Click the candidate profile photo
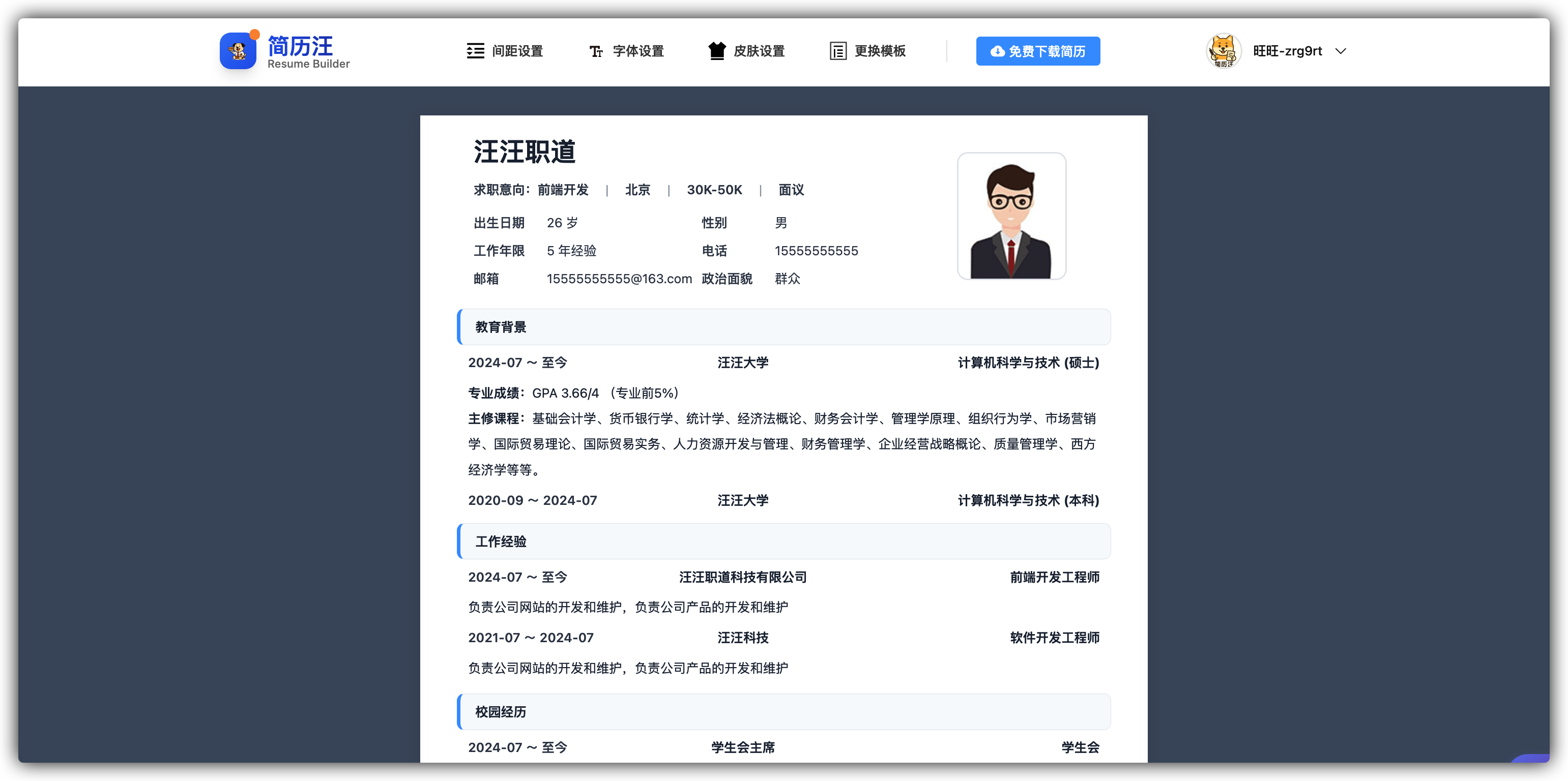 [1011, 216]
